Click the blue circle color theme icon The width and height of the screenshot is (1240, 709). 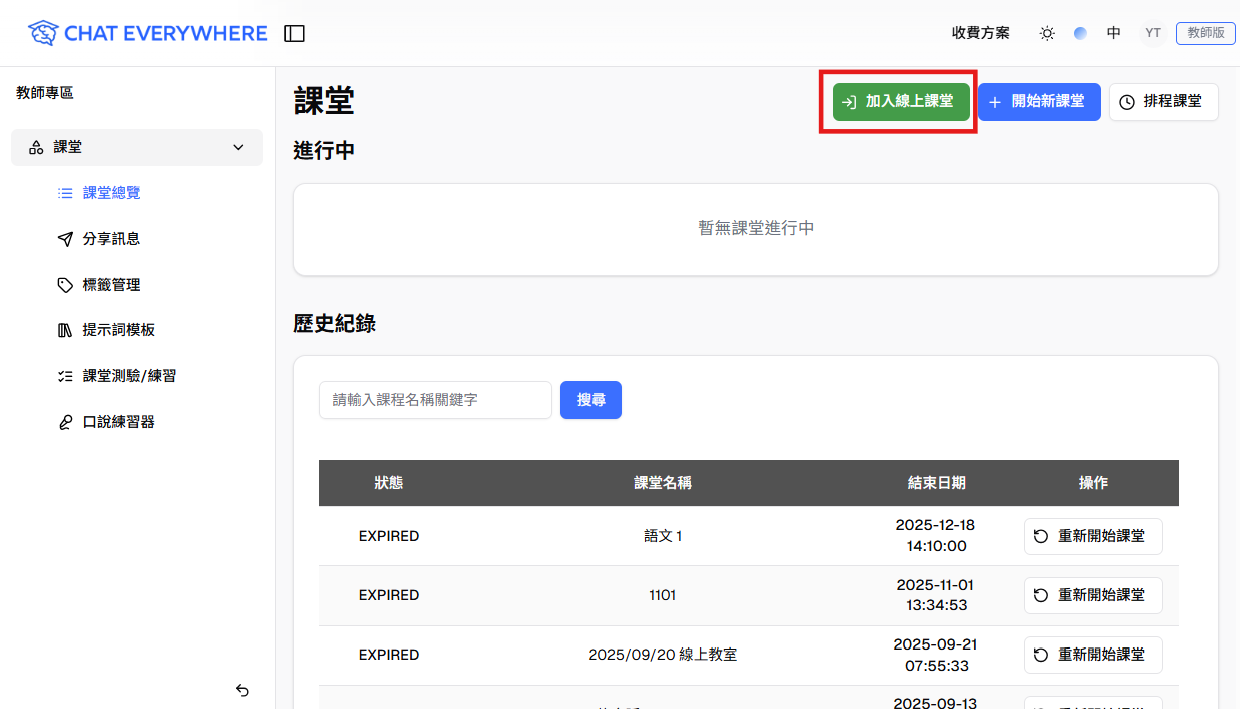[1080, 33]
